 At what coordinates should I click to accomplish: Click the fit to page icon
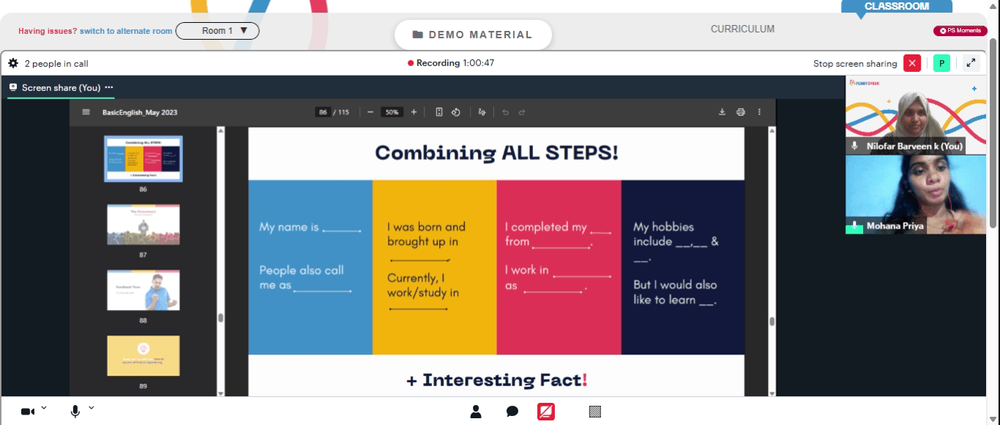(x=439, y=112)
